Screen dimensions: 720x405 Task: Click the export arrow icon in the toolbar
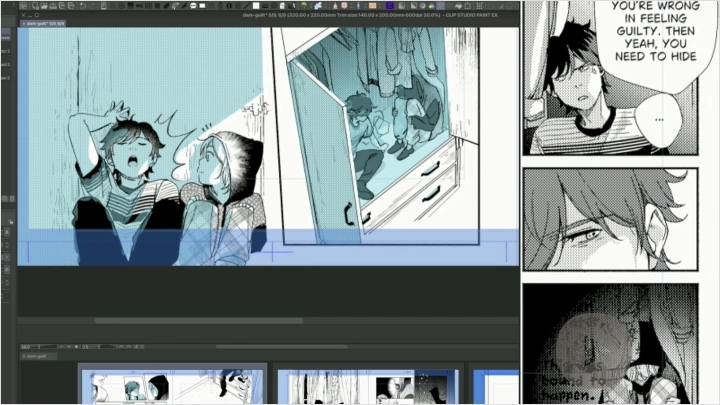coord(467,6)
